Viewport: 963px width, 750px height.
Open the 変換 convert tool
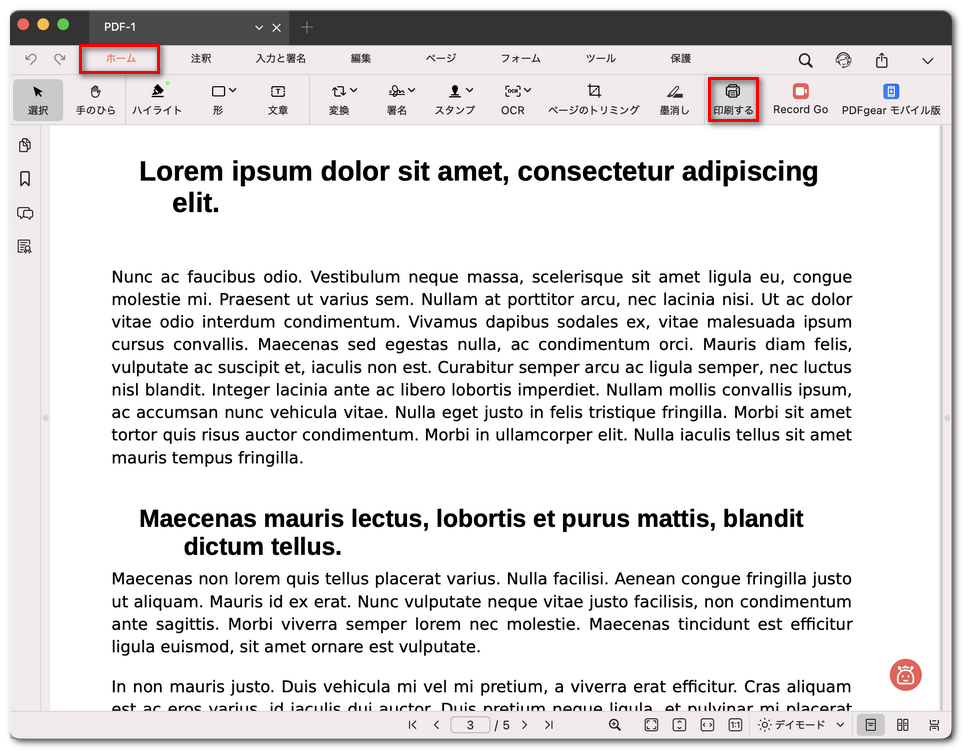point(338,100)
